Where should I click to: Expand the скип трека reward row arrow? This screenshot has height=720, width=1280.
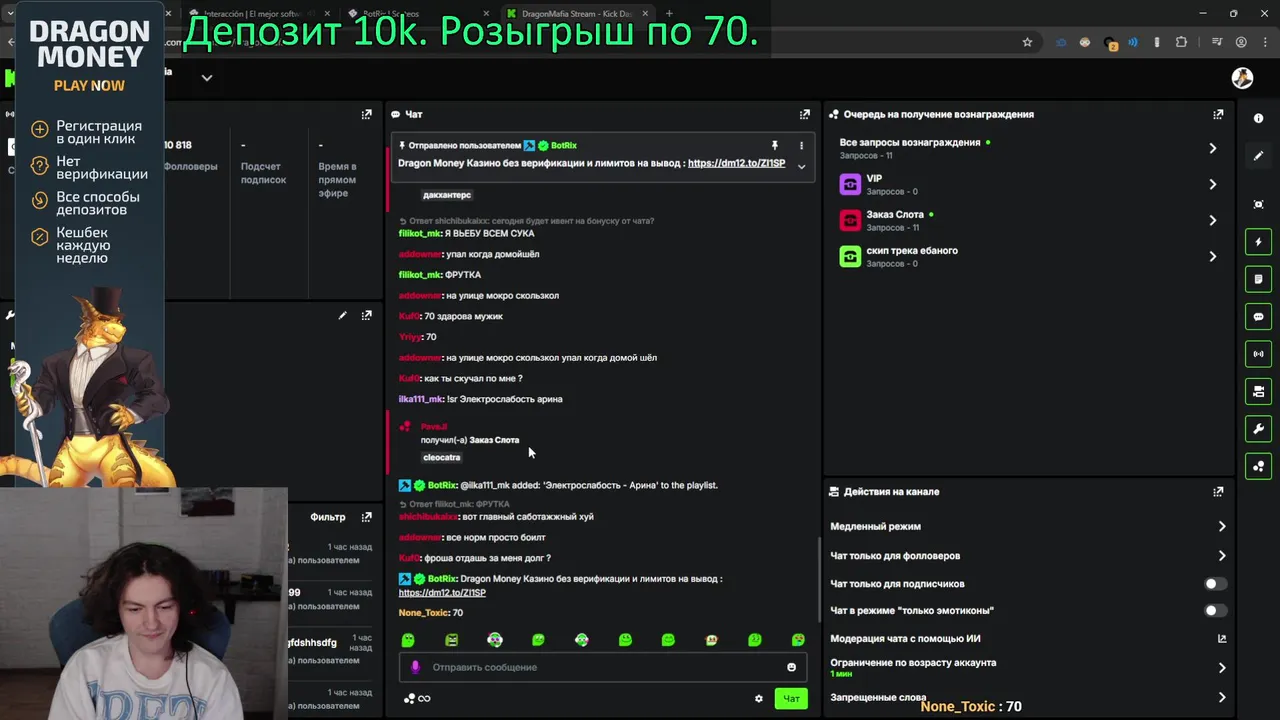(x=1212, y=256)
